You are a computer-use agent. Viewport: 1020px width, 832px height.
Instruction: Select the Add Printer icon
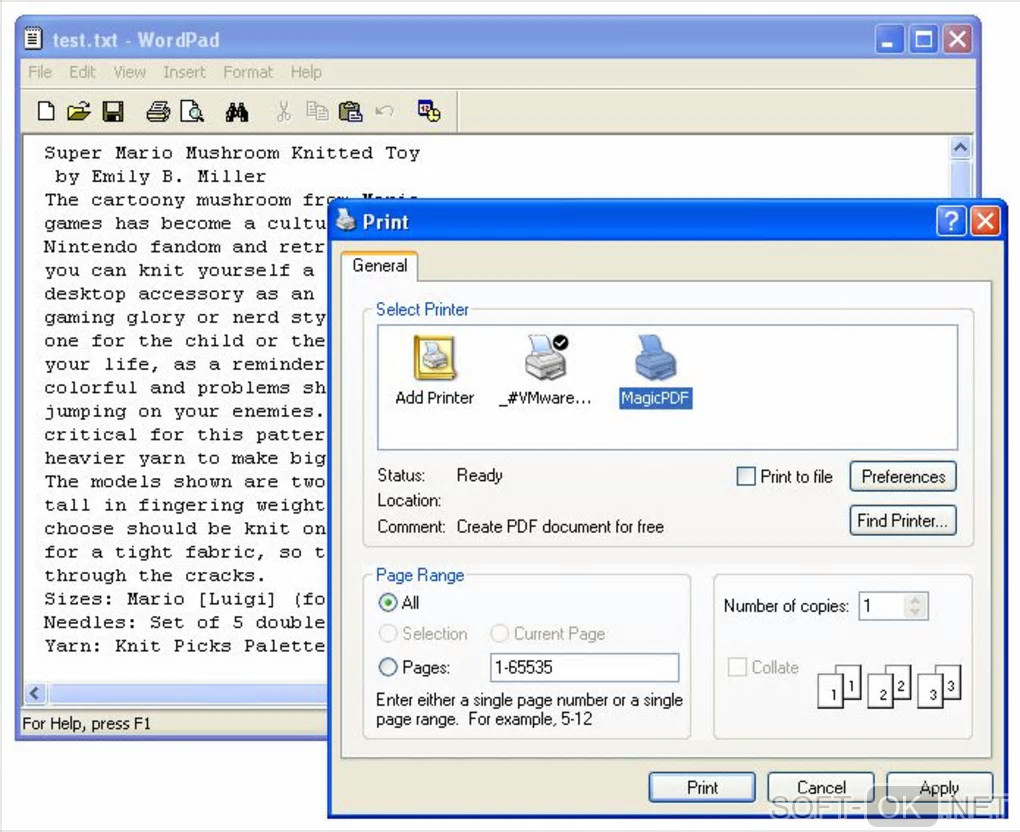click(435, 371)
